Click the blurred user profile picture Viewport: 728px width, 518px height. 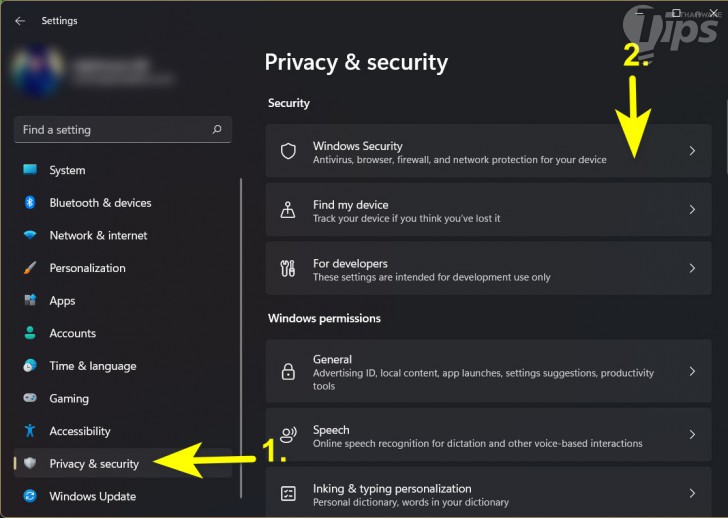[38, 71]
